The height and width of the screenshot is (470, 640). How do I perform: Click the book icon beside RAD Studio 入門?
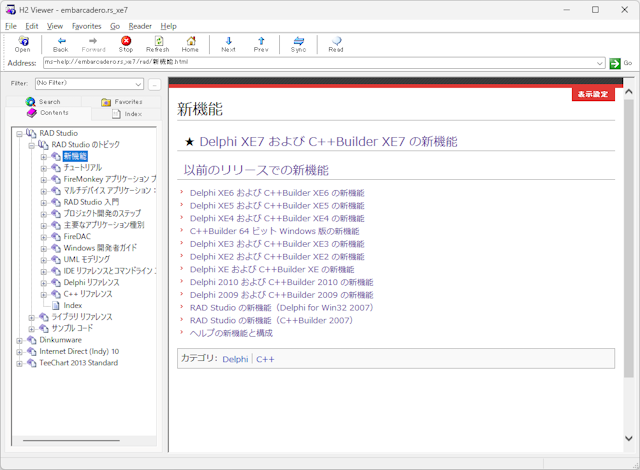[x=56, y=202]
